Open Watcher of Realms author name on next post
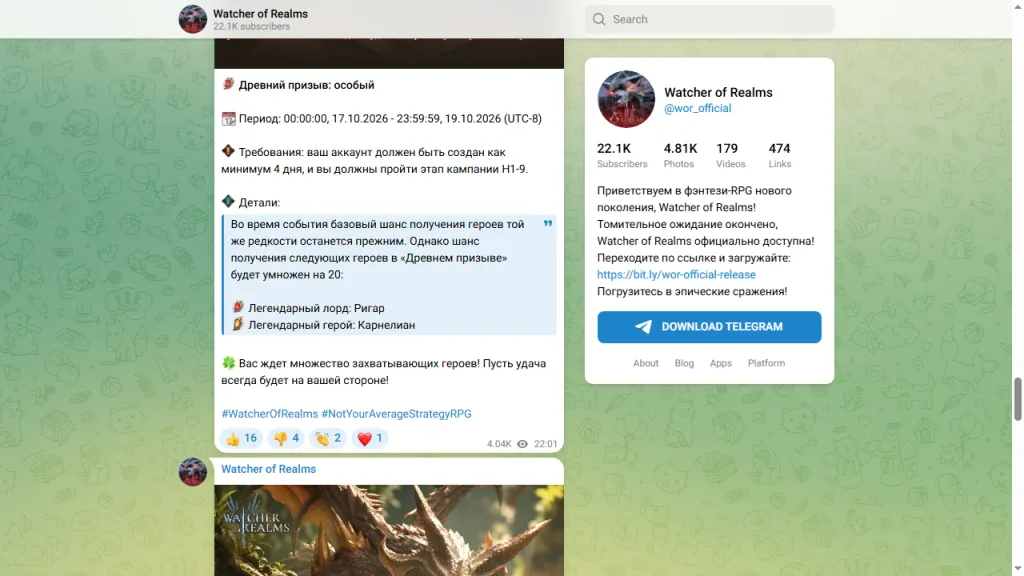Image resolution: width=1024 pixels, height=576 pixels. click(268, 469)
